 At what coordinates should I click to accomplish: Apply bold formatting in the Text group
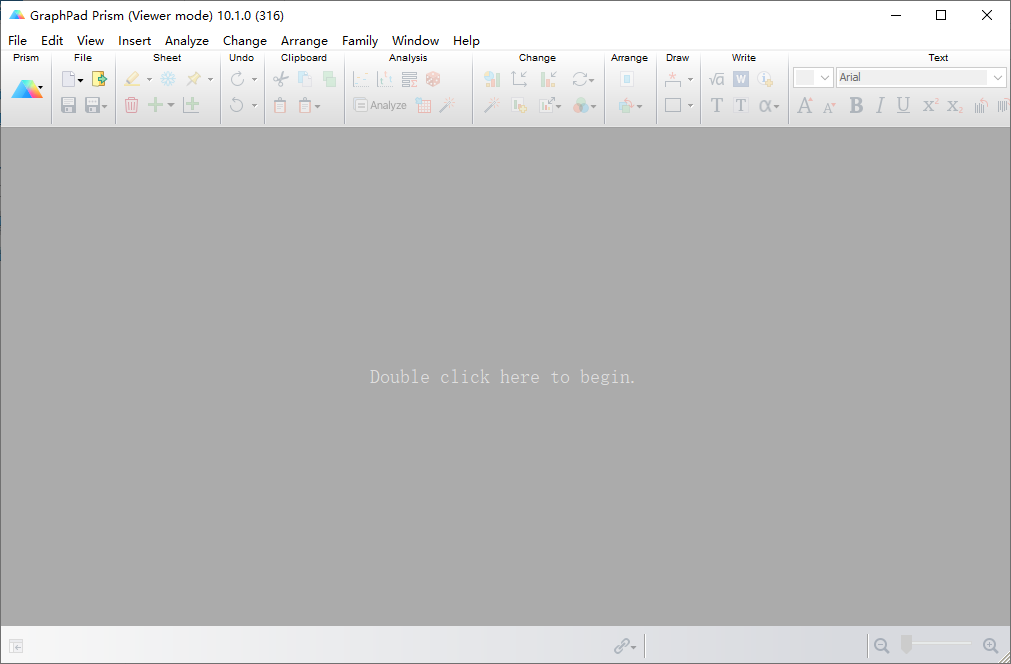pos(857,106)
